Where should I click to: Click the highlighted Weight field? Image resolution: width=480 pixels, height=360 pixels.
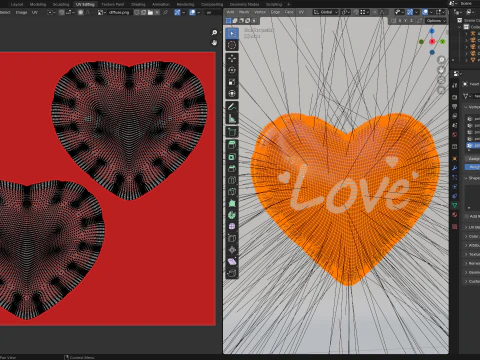tap(473, 167)
